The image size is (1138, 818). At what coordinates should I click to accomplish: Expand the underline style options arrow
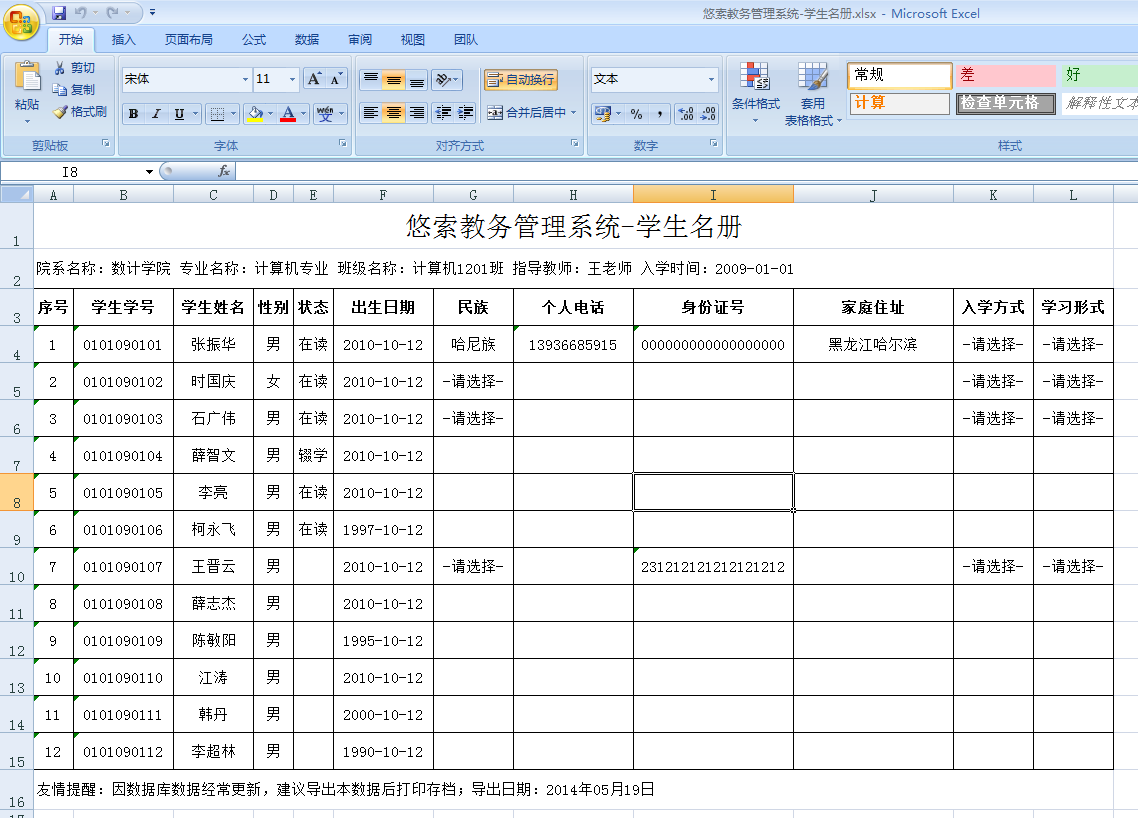point(195,113)
